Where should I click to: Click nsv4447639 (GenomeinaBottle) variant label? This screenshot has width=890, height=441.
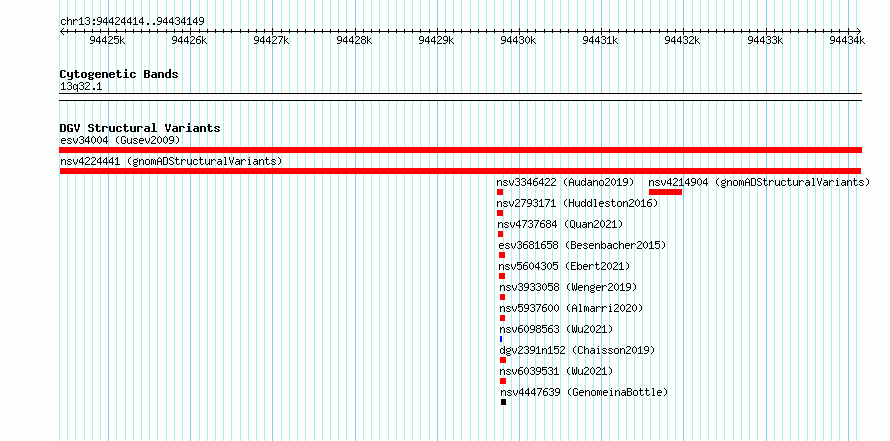pos(585,392)
